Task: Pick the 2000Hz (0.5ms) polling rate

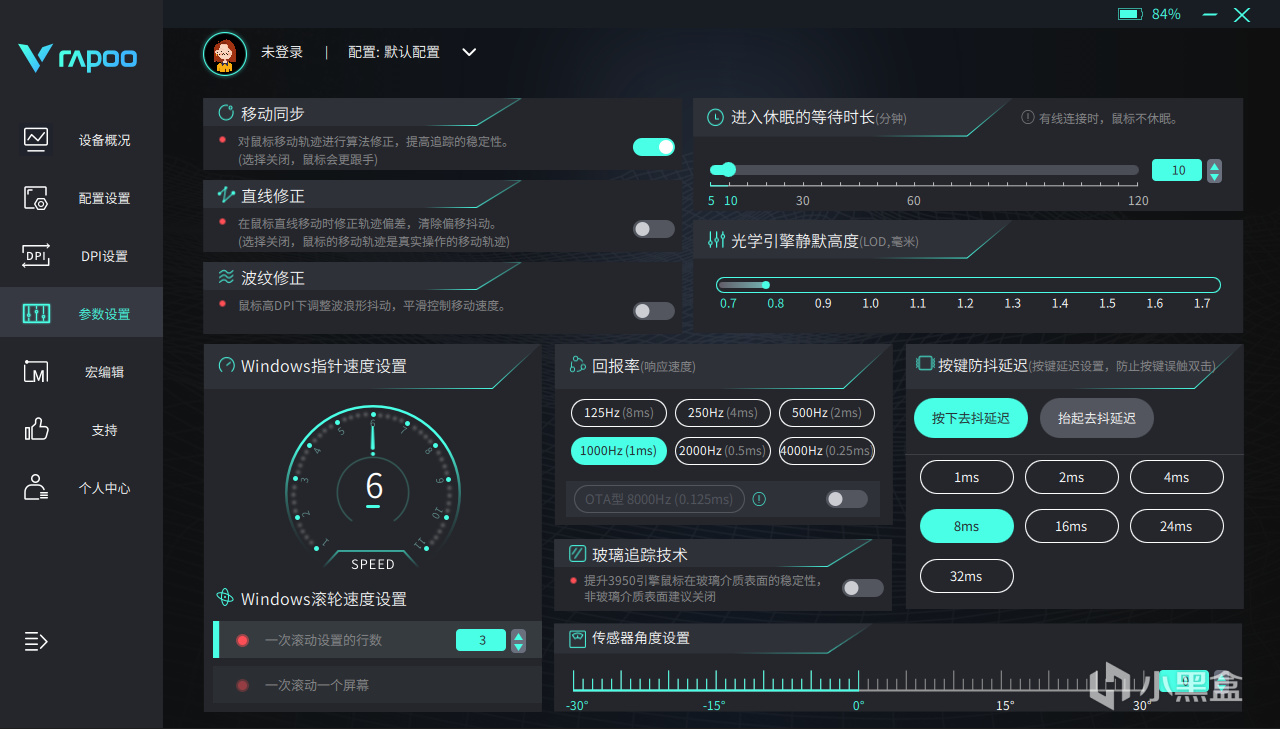Action: click(722, 451)
